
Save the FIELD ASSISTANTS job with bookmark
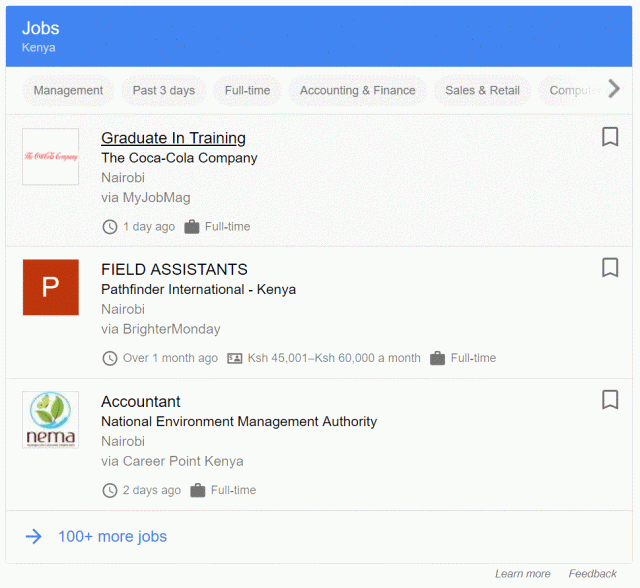pyautogui.click(x=610, y=268)
